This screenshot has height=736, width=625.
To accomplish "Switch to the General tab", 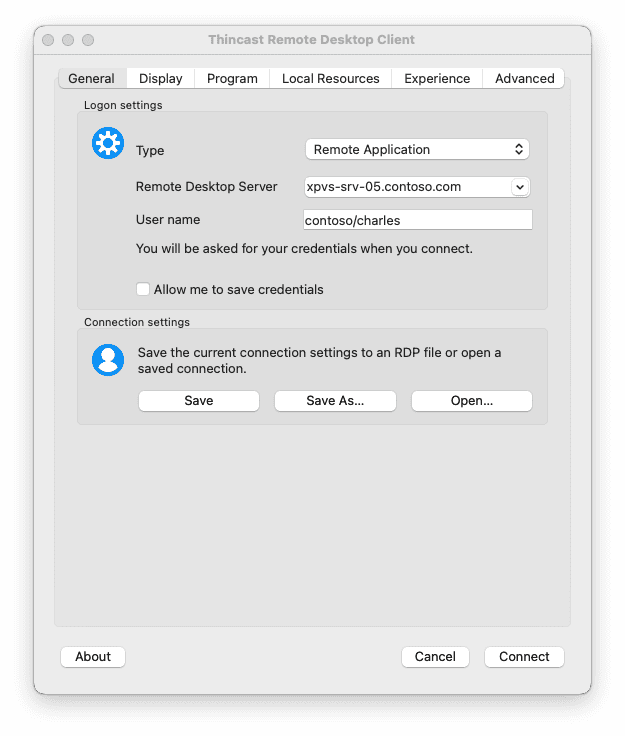I will point(91,78).
